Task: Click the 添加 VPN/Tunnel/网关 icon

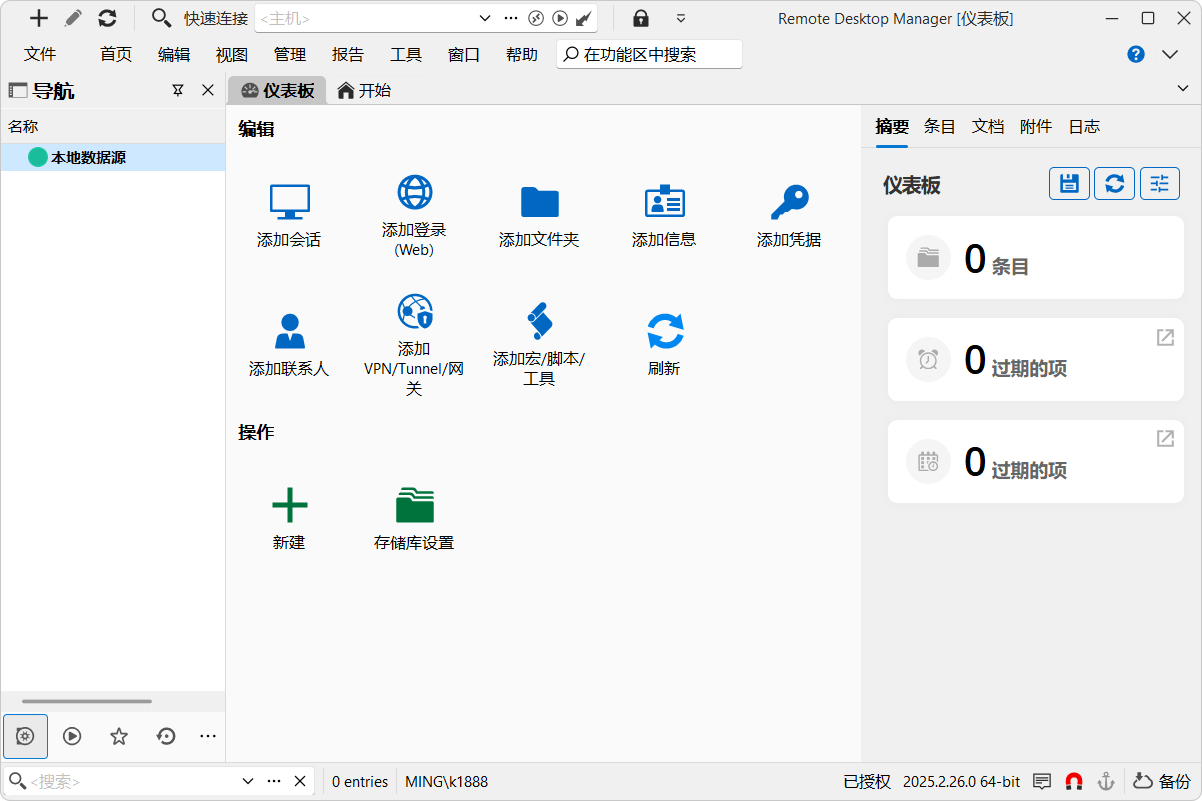Action: tap(414, 311)
